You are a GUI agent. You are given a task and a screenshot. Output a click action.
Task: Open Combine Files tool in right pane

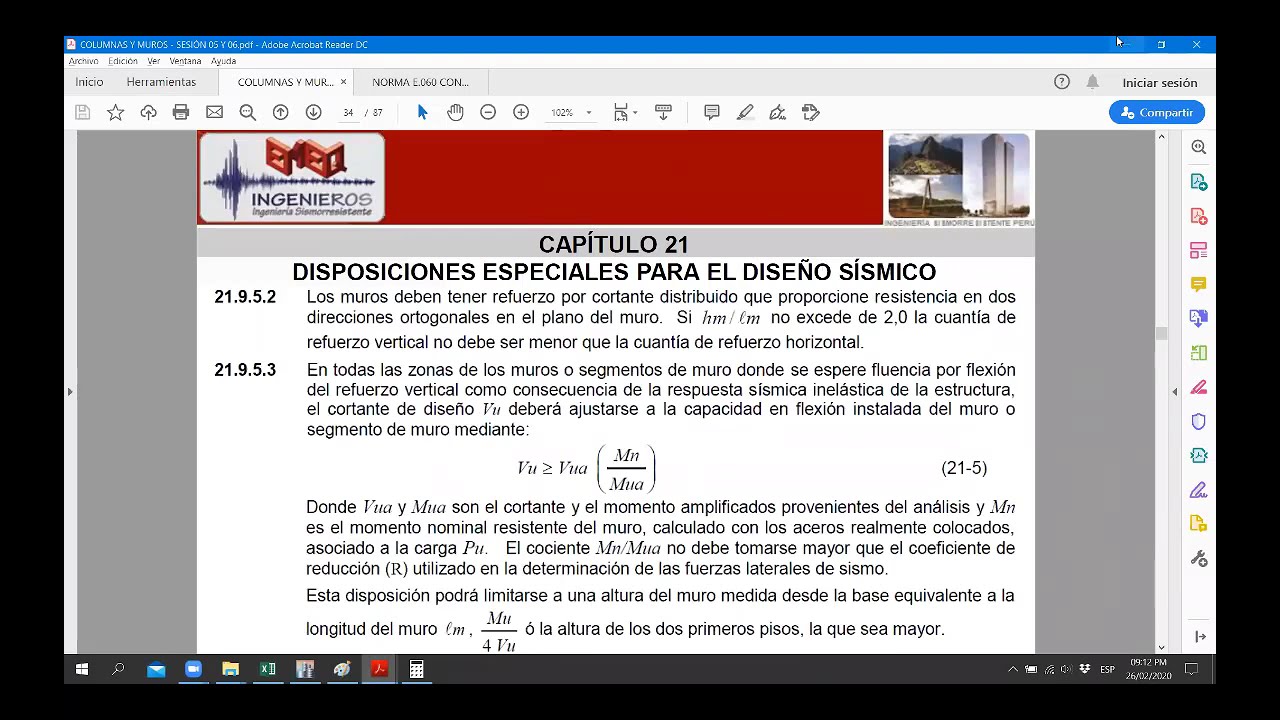(x=1199, y=319)
